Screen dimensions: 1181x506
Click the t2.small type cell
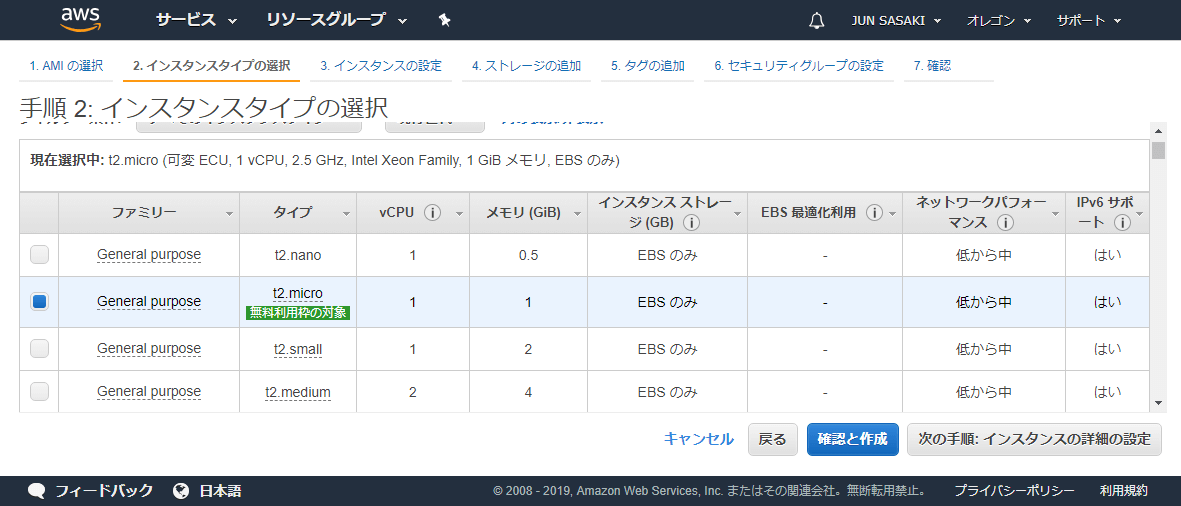tap(298, 349)
